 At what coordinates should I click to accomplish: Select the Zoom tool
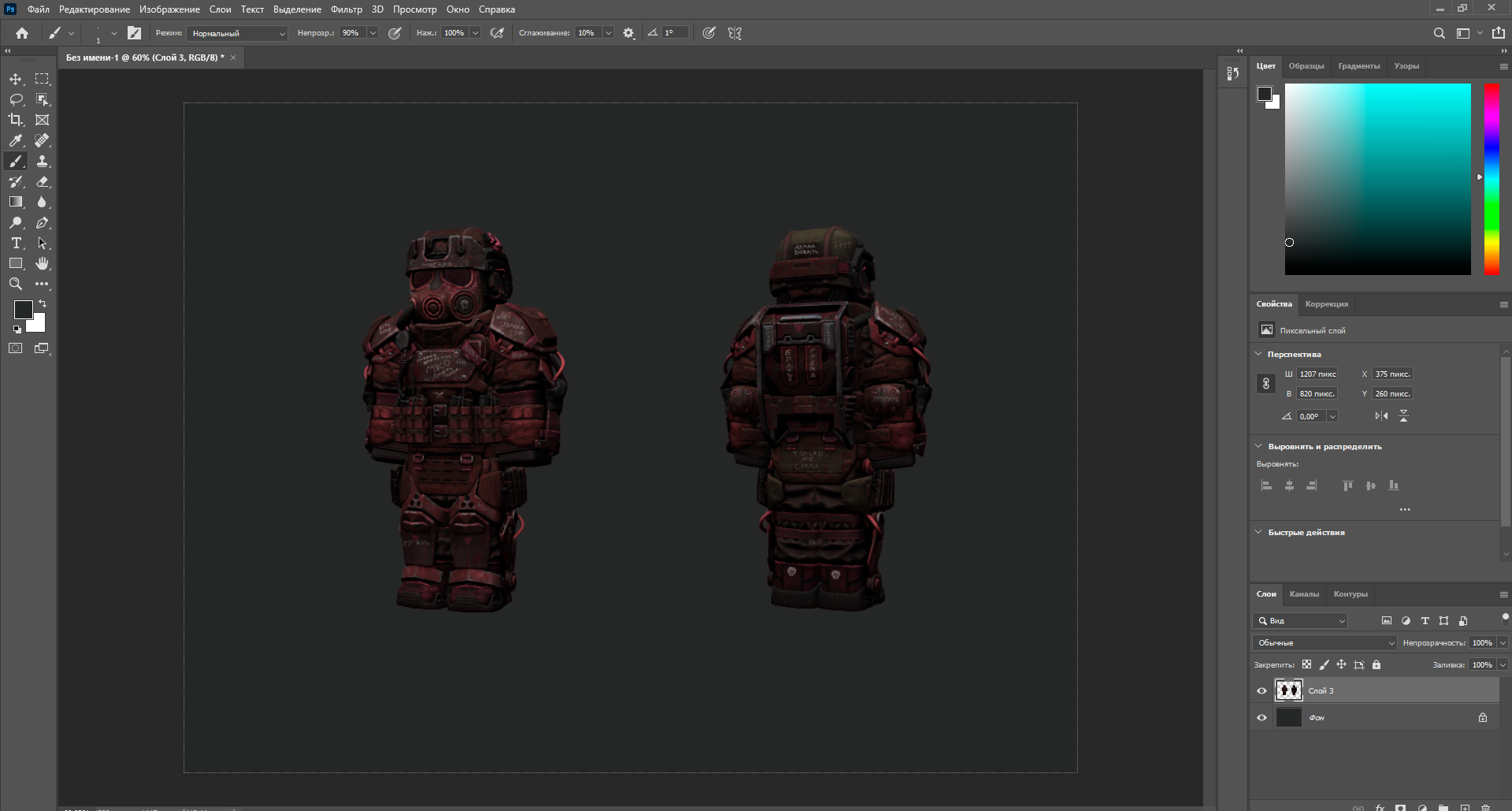click(16, 284)
